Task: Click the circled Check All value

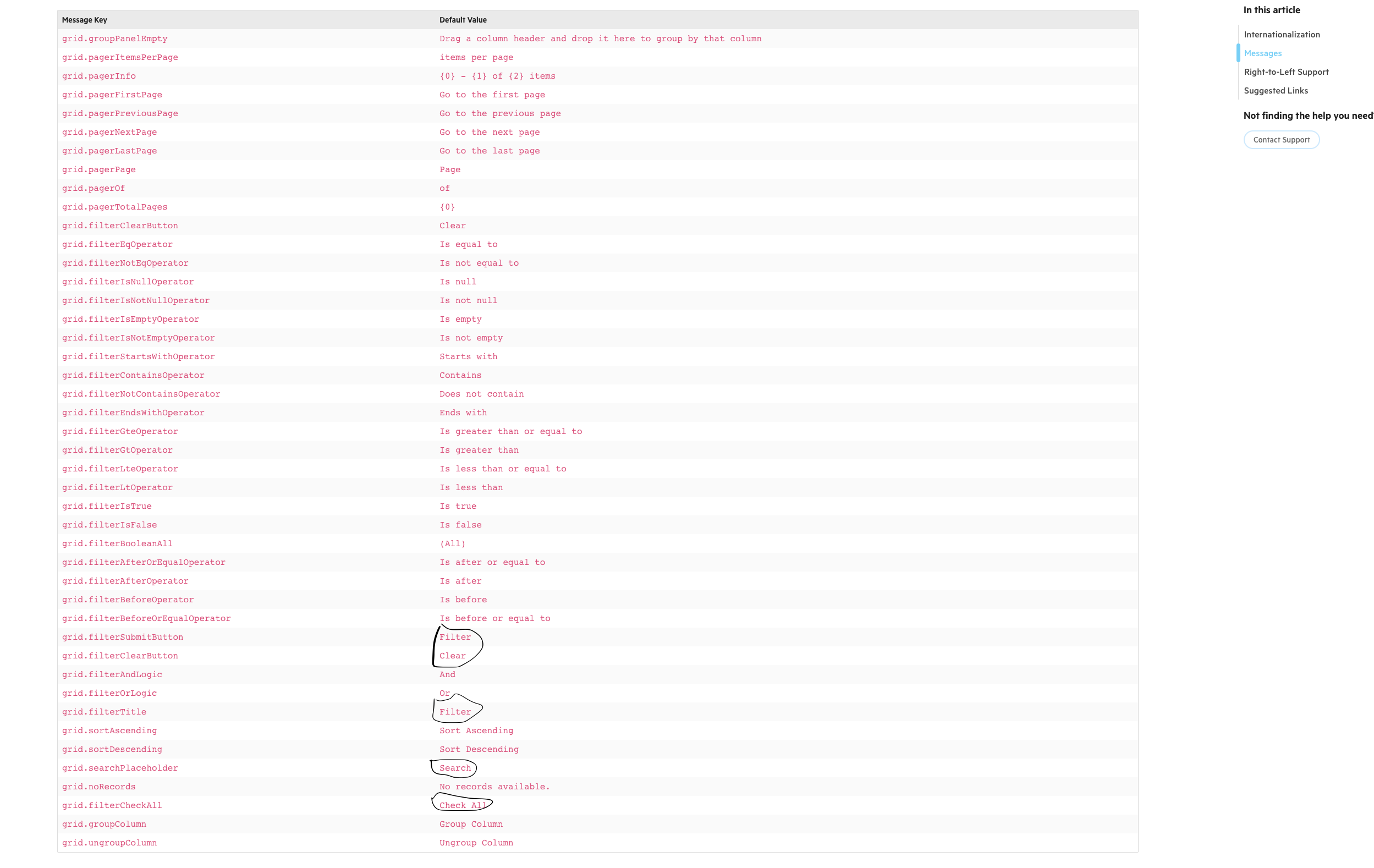Action: (462, 806)
